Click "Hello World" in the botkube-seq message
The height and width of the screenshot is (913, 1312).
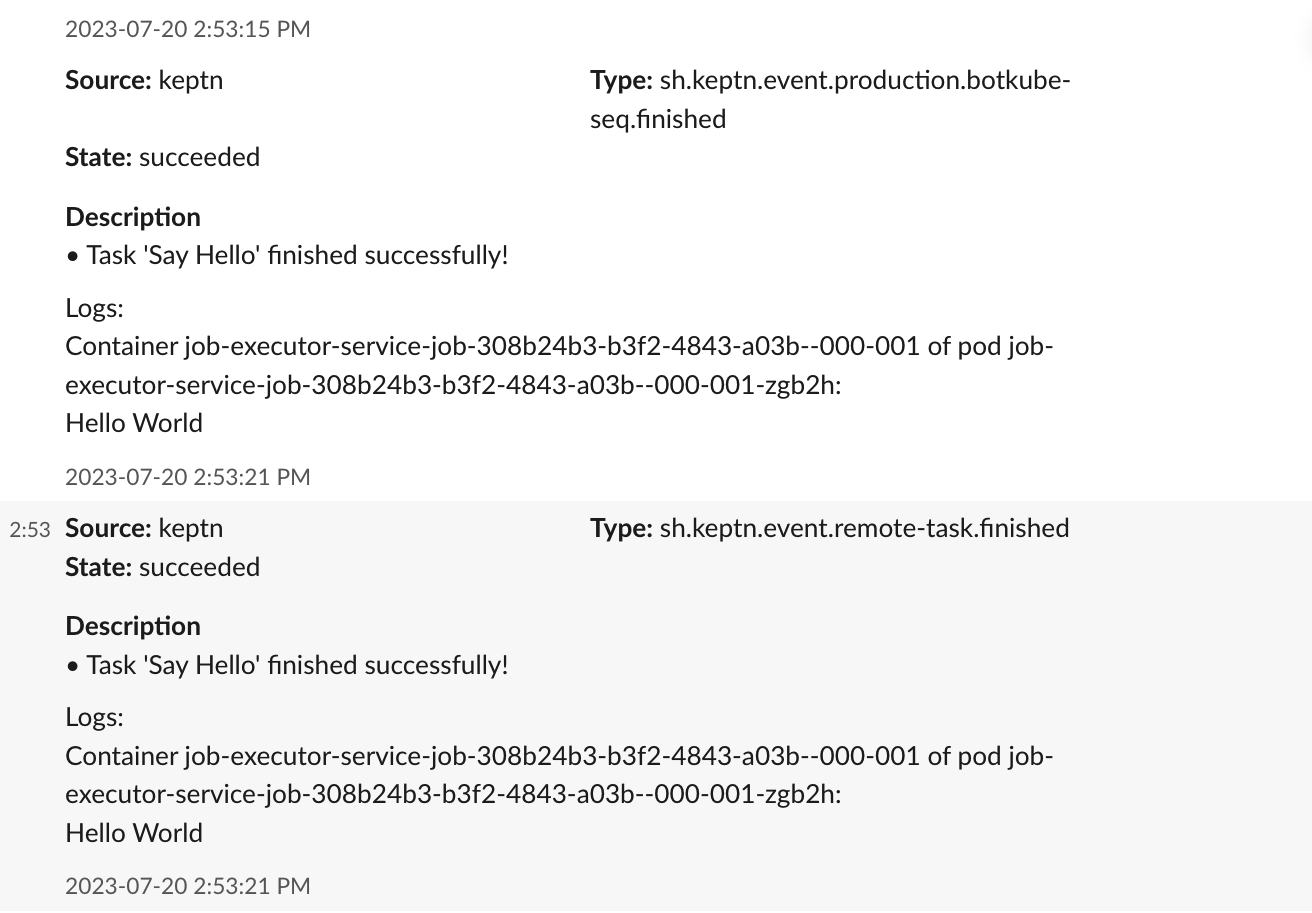click(x=134, y=423)
